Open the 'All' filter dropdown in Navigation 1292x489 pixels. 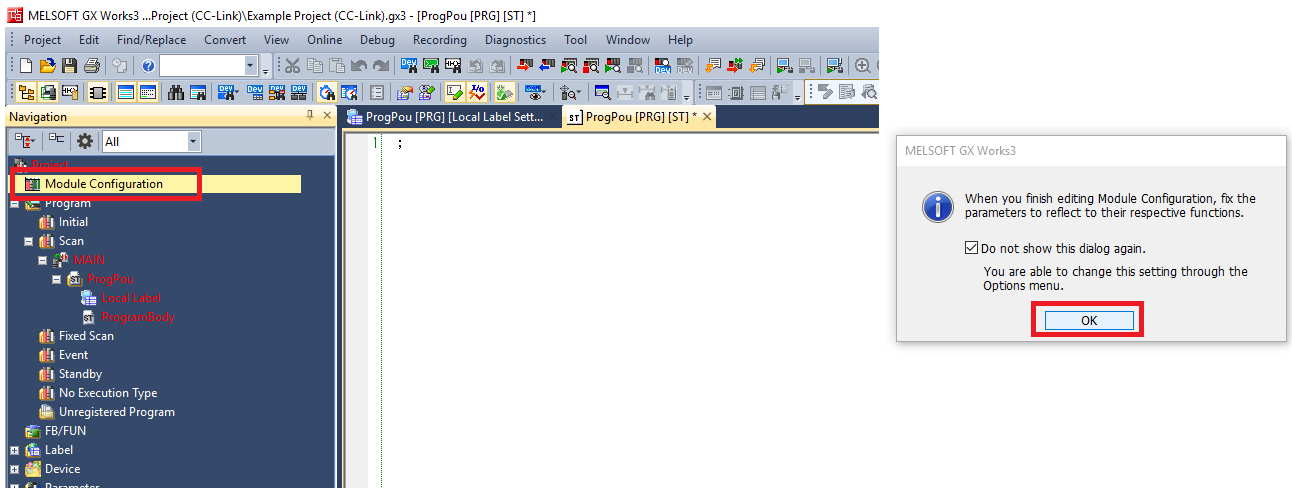point(193,142)
